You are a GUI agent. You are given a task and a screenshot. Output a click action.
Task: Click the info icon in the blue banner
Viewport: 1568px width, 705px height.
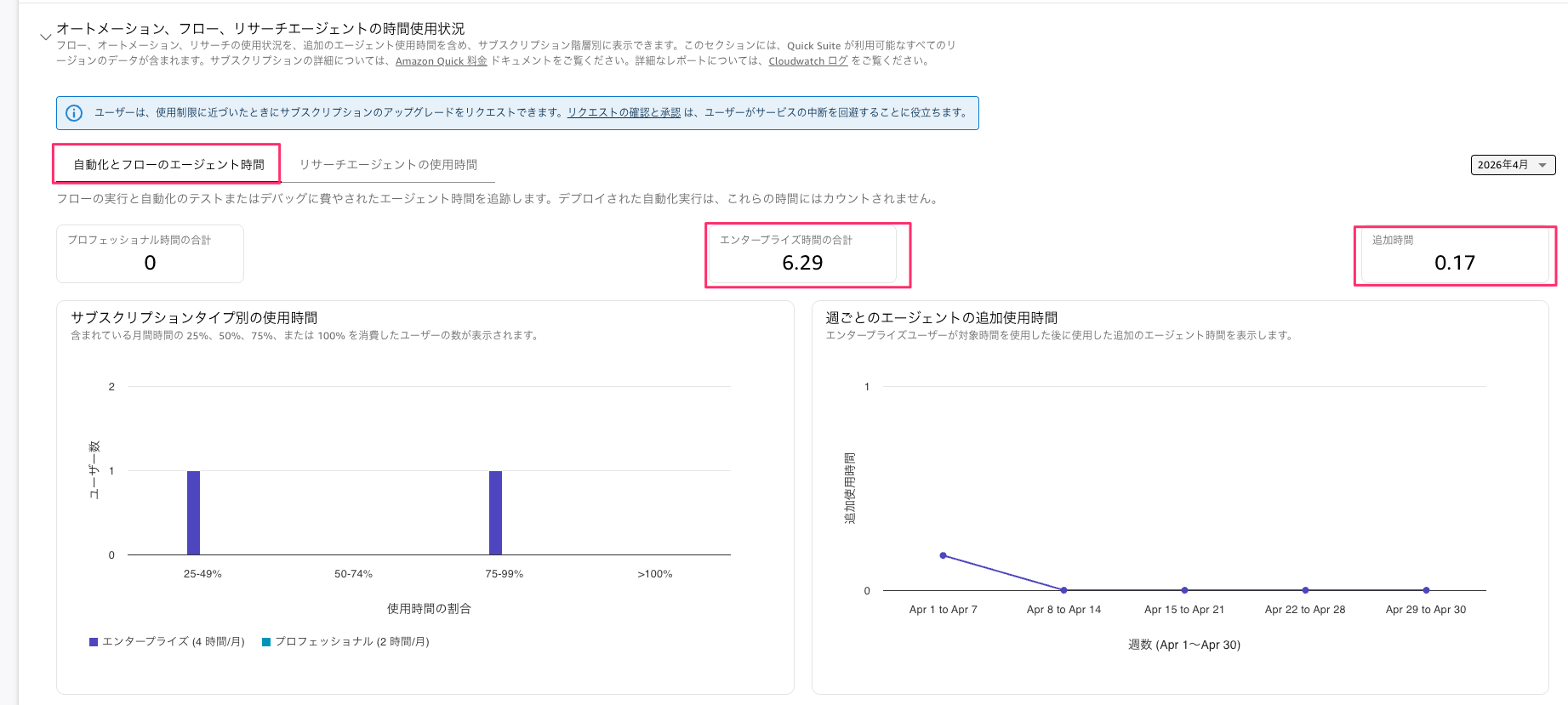click(74, 113)
